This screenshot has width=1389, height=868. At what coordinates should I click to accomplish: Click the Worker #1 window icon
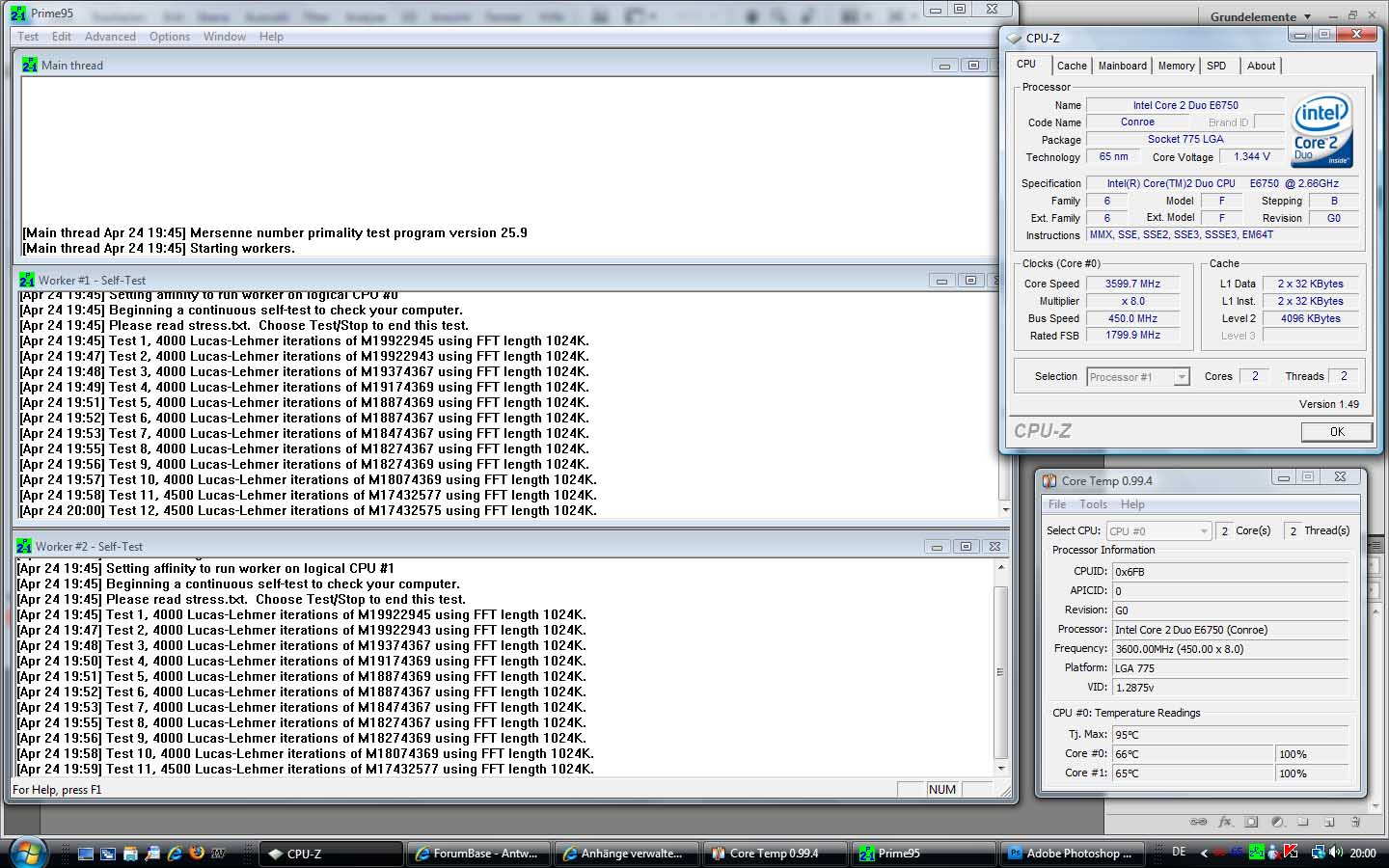coord(26,280)
